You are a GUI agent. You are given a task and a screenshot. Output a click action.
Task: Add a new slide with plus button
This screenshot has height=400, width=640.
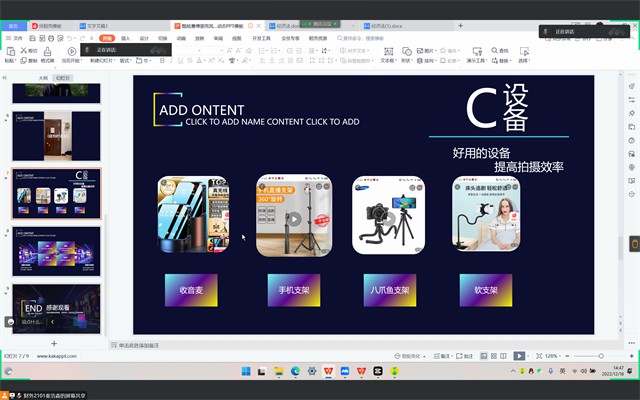[54, 344]
